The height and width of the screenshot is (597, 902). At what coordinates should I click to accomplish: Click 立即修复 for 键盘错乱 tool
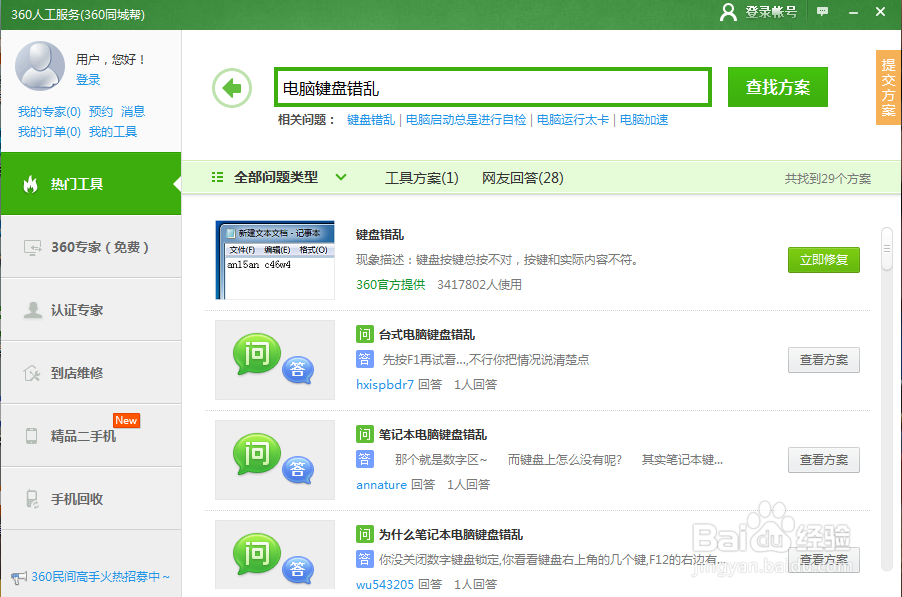tap(823, 259)
